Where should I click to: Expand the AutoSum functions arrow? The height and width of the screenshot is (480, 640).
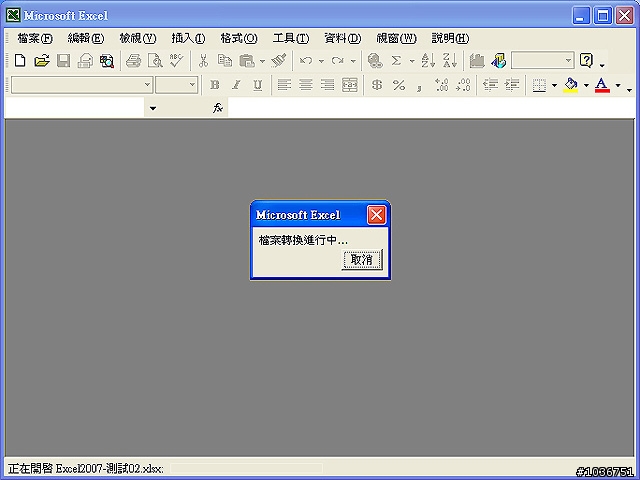[x=412, y=61]
